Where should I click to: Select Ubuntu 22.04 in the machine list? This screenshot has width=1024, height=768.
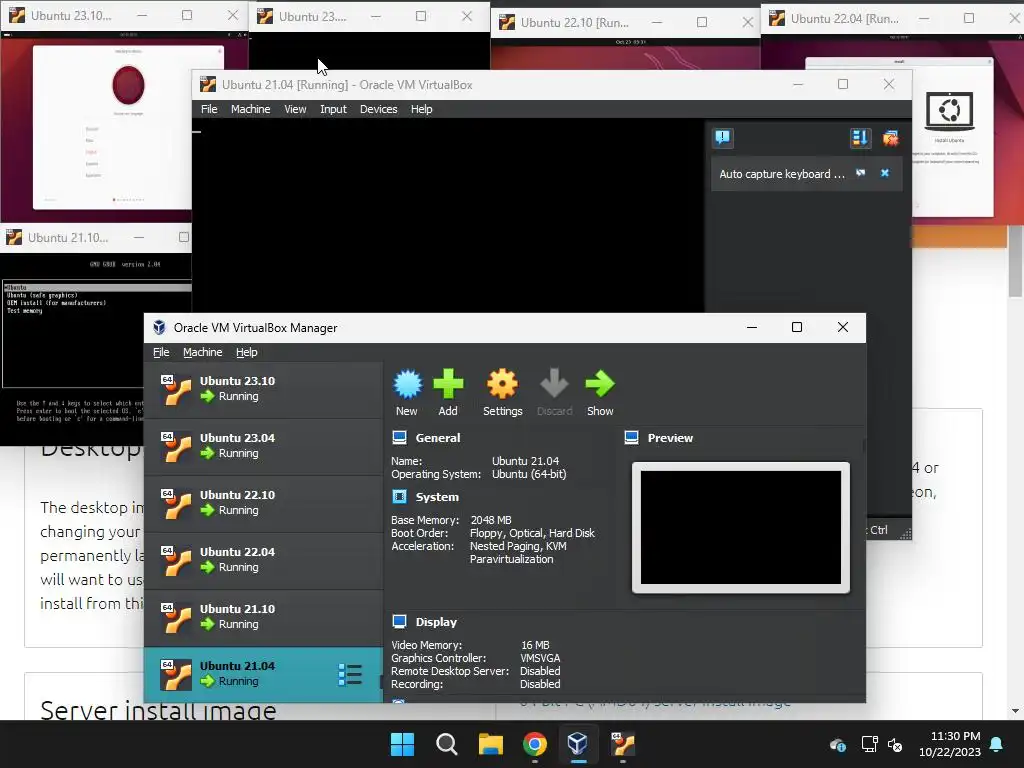coord(263,560)
